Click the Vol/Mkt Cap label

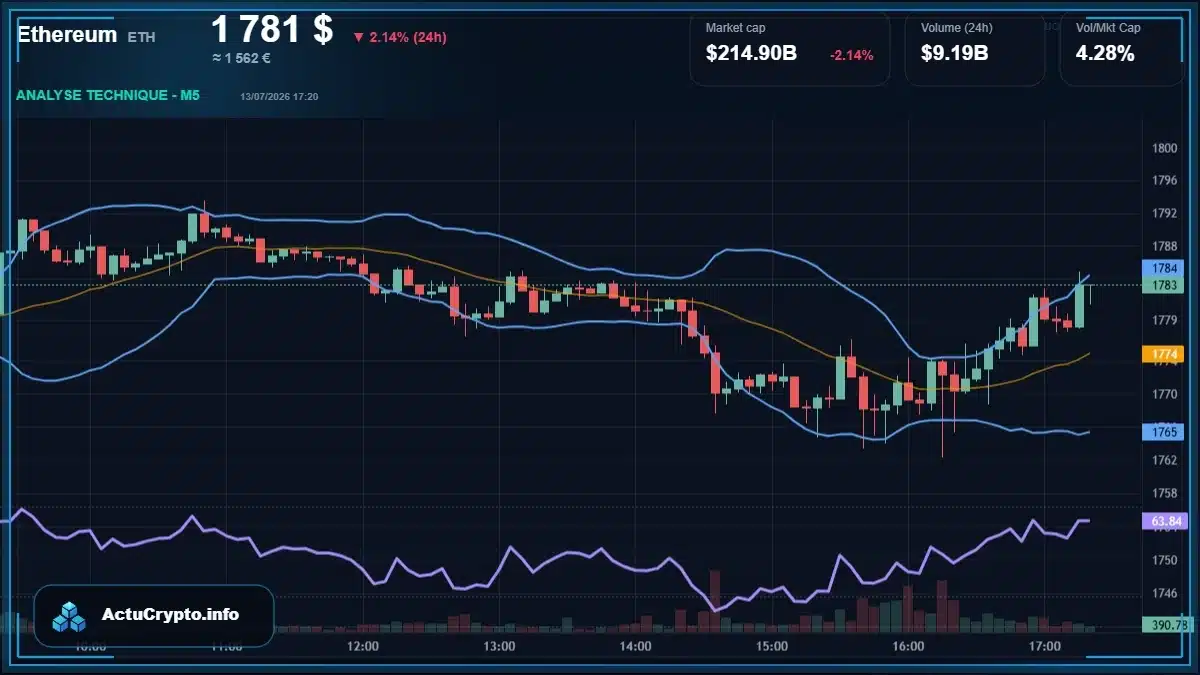pyautogui.click(x=1108, y=28)
